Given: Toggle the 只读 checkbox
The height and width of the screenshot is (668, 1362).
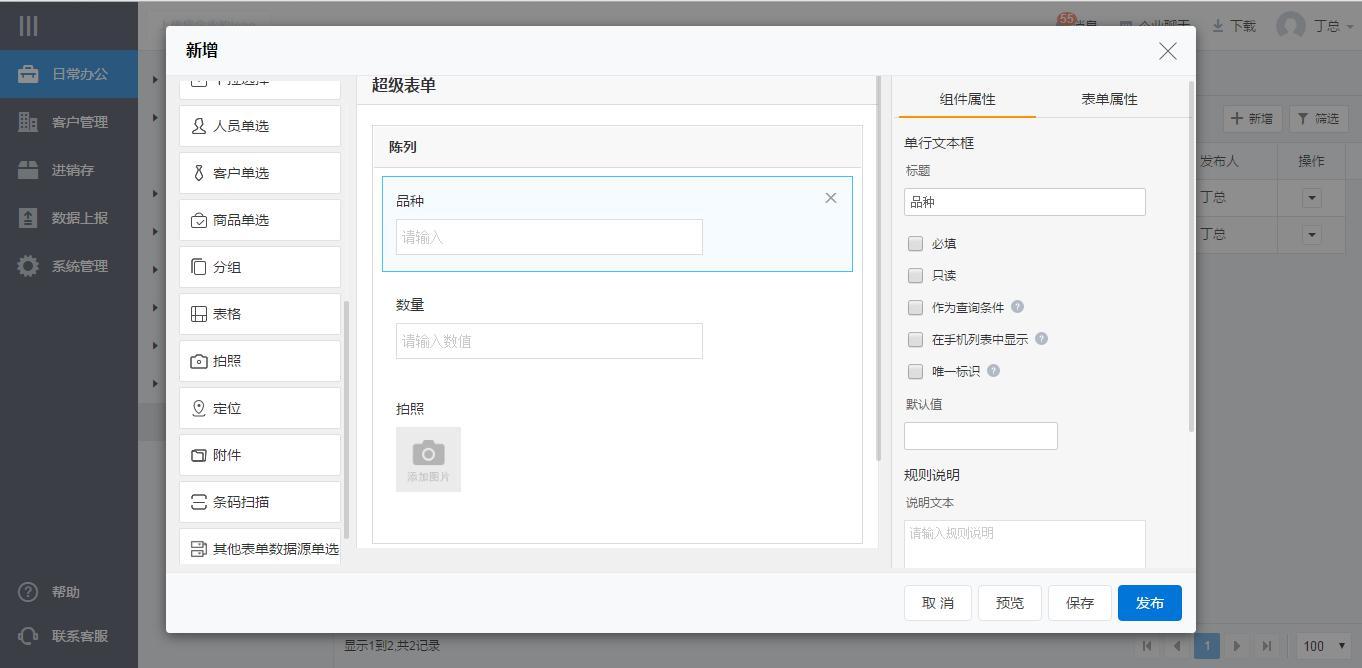Looking at the screenshot, I should coord(915,275).
